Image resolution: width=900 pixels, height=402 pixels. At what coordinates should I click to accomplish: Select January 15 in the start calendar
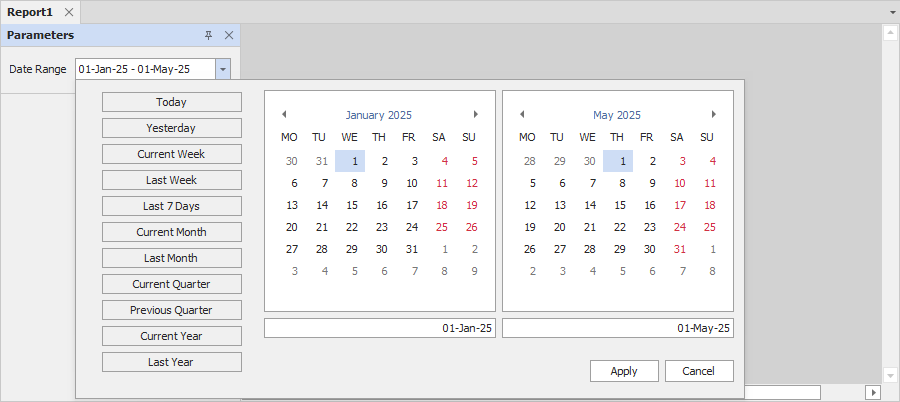(x=352, y=205)
